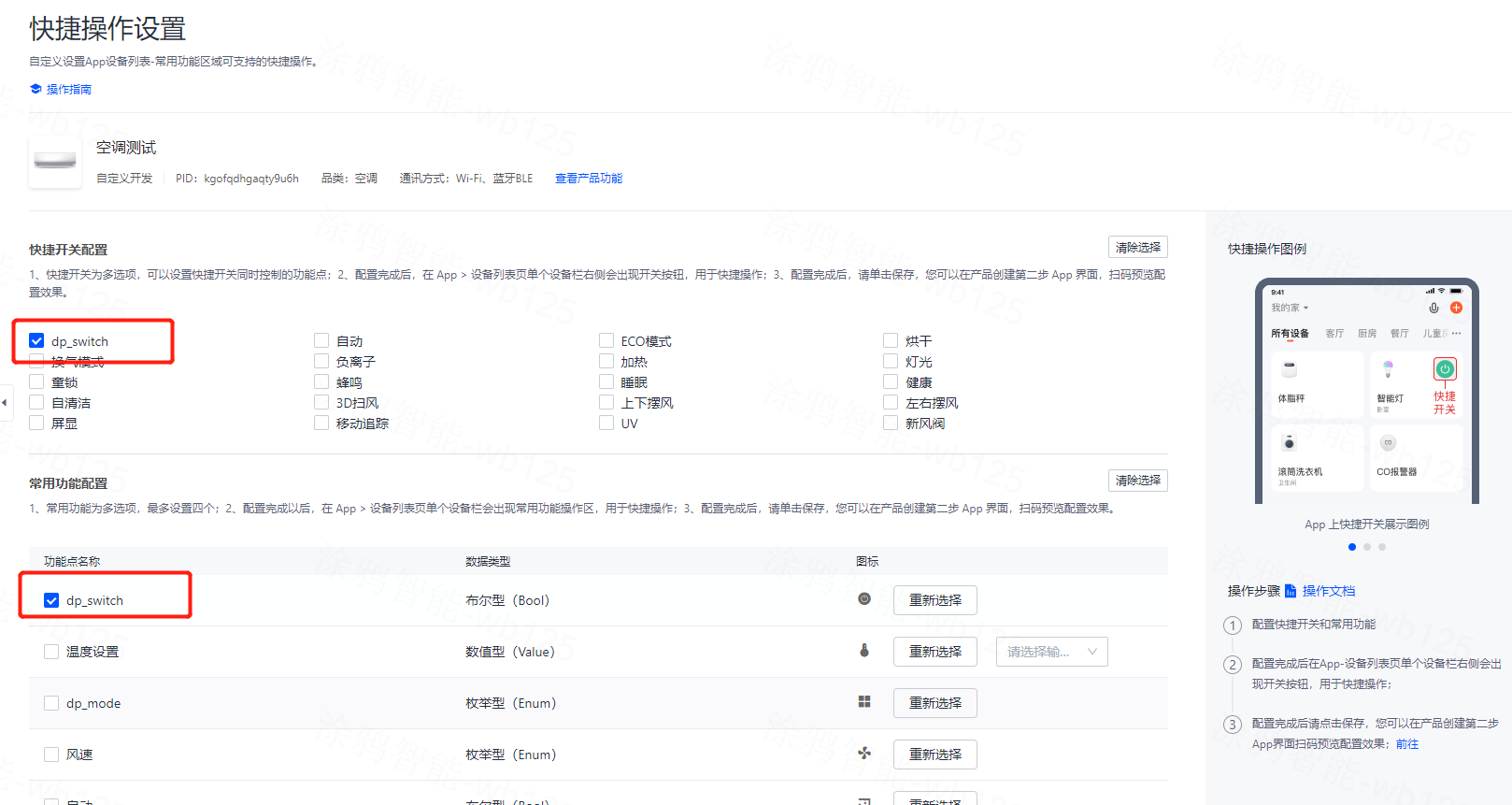1512x805 pixels.
Task: Open the 请选择输... dropdown in 温度设置 row
Action: point(1051,652)
